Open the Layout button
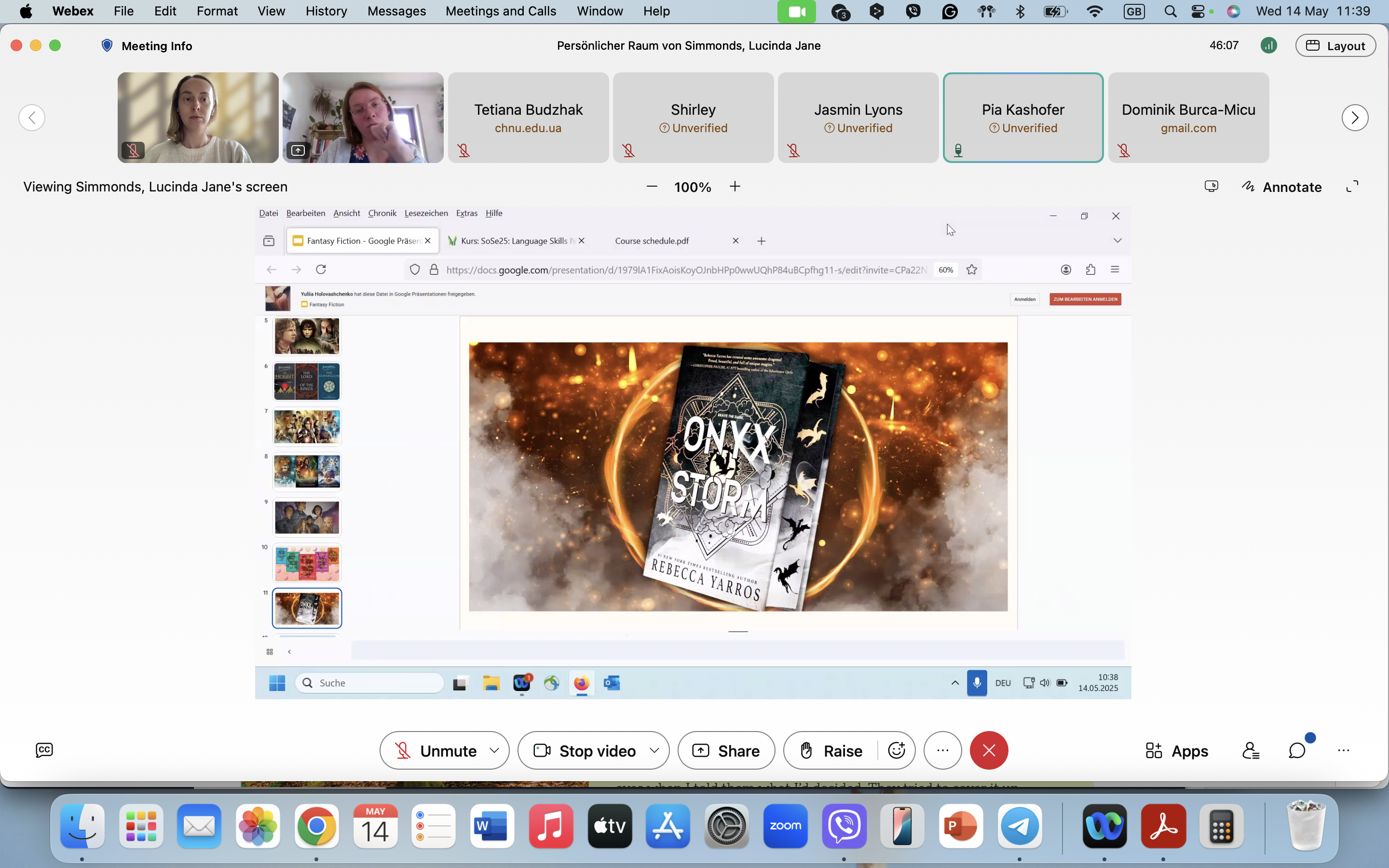The width and height of the screenshot is (1389, 868). [x=1335, y=45]
